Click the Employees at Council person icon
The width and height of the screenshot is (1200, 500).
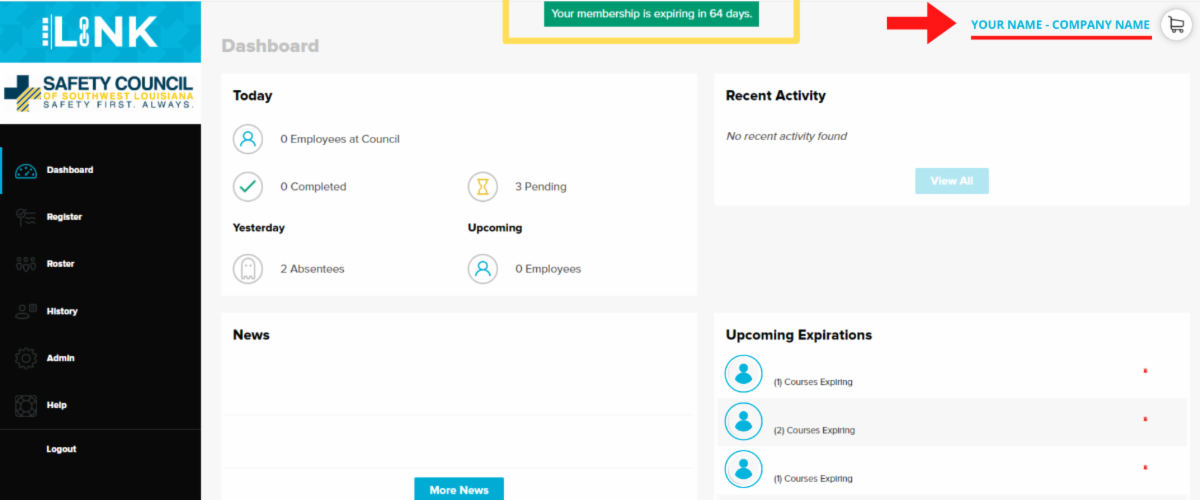(248, 139)
